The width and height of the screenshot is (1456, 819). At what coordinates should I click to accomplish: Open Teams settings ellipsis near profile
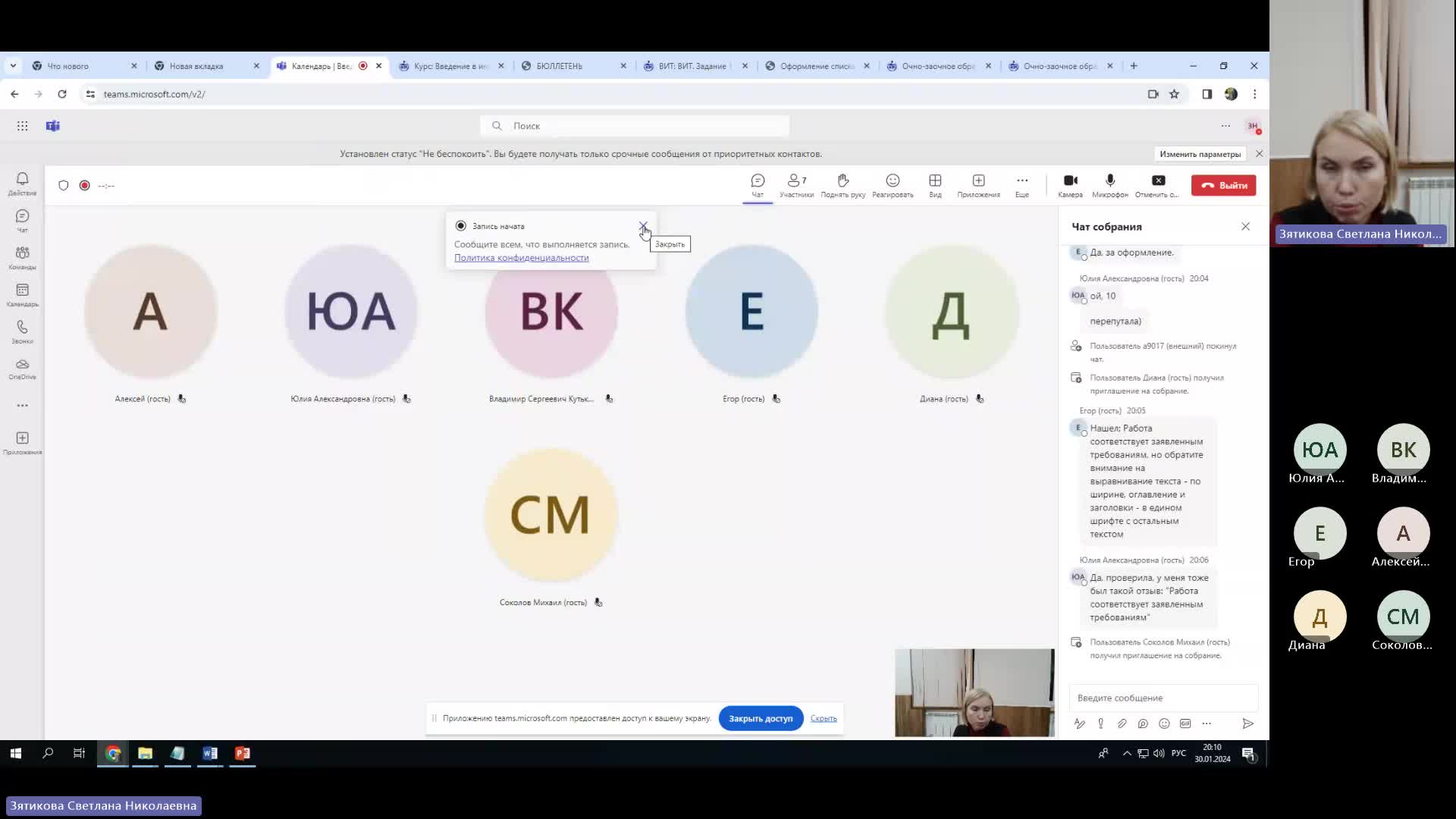tap(1225, 126)
